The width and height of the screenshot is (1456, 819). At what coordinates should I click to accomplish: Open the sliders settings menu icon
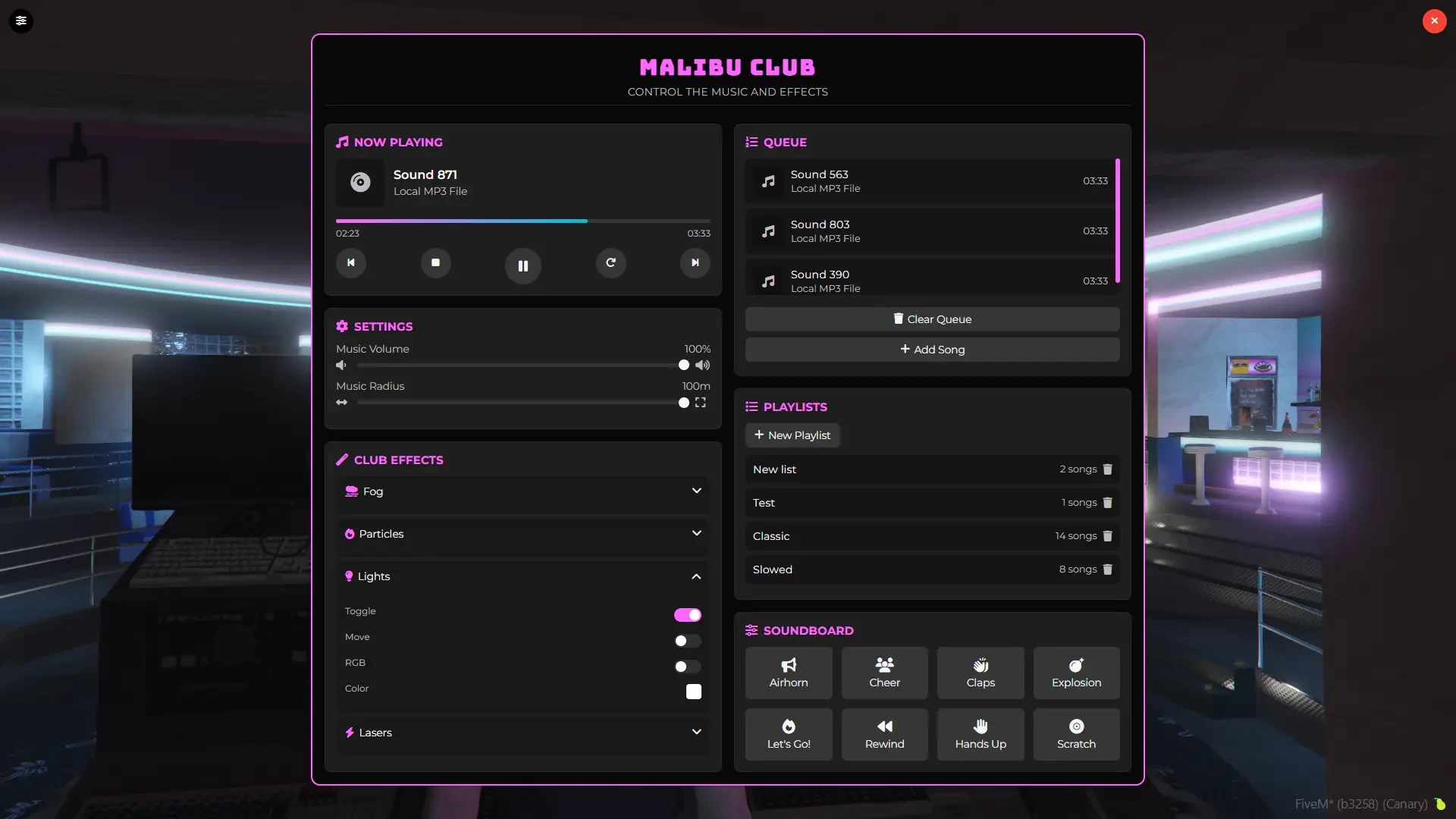click(21, 20)
